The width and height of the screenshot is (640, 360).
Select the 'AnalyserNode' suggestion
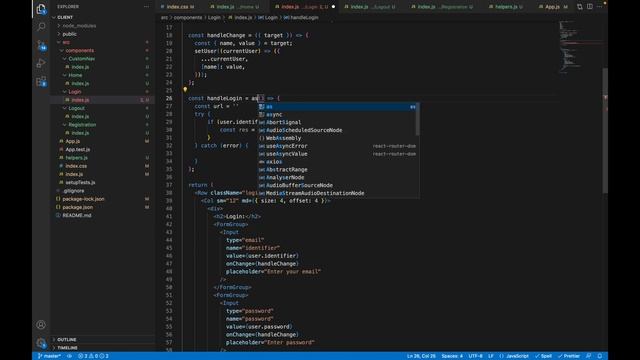(x=338, y=177)
